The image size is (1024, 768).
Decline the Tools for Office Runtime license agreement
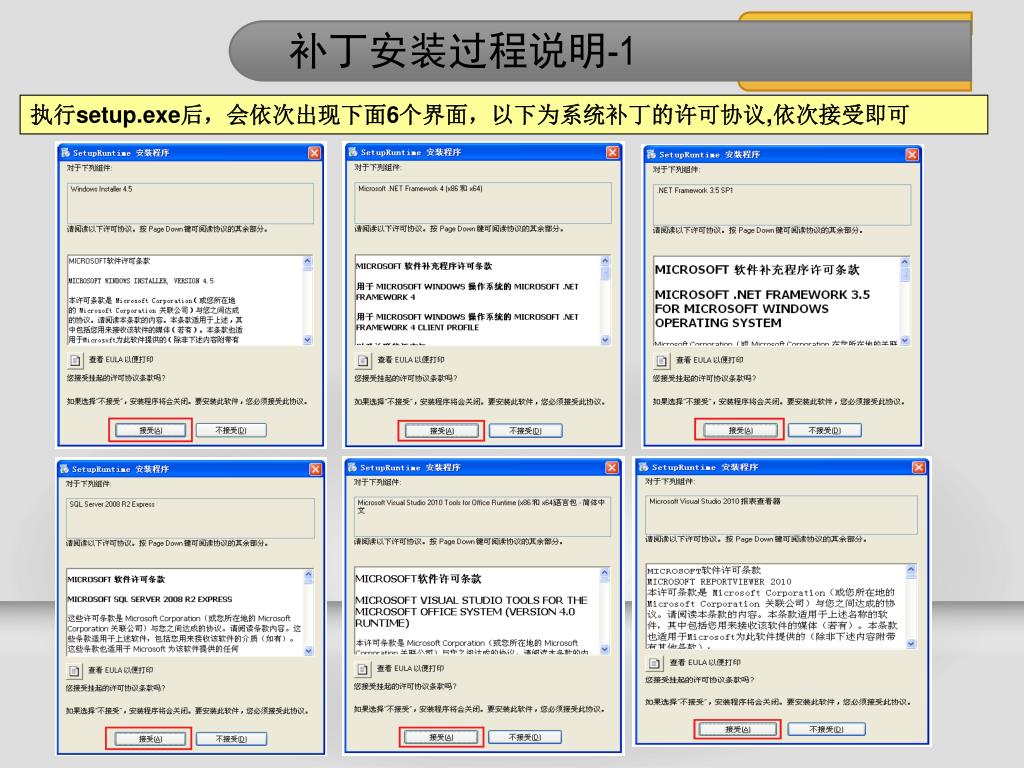(524, 737)
